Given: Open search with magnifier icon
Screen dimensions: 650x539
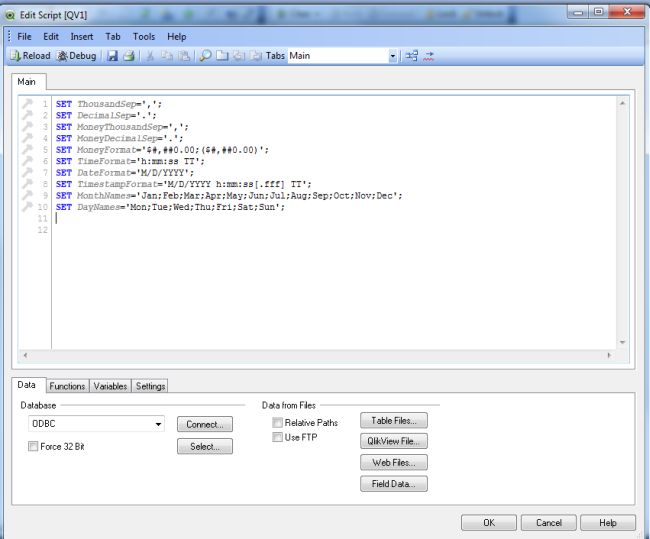Looking at the screenshot, I should [x=205, y=56].
